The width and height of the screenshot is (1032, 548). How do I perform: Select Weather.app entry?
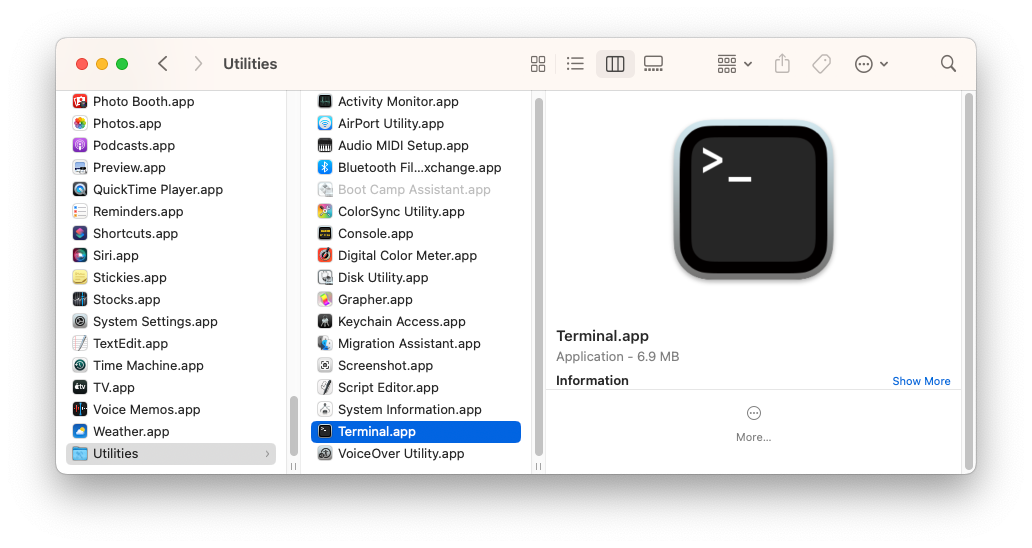[x=131, y=432]
